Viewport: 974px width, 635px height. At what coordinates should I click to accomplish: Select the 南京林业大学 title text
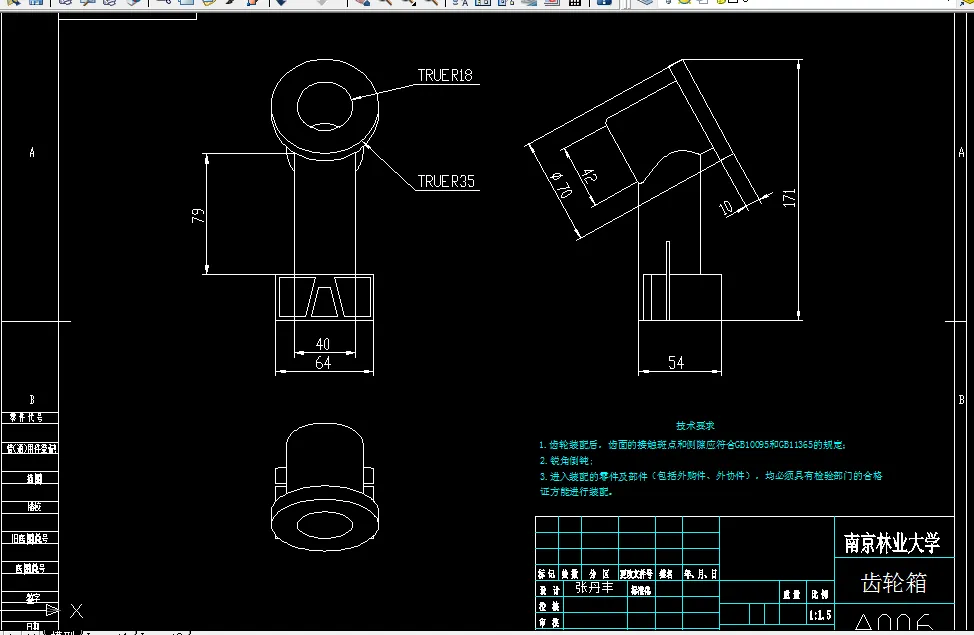(x=892, y=543)
